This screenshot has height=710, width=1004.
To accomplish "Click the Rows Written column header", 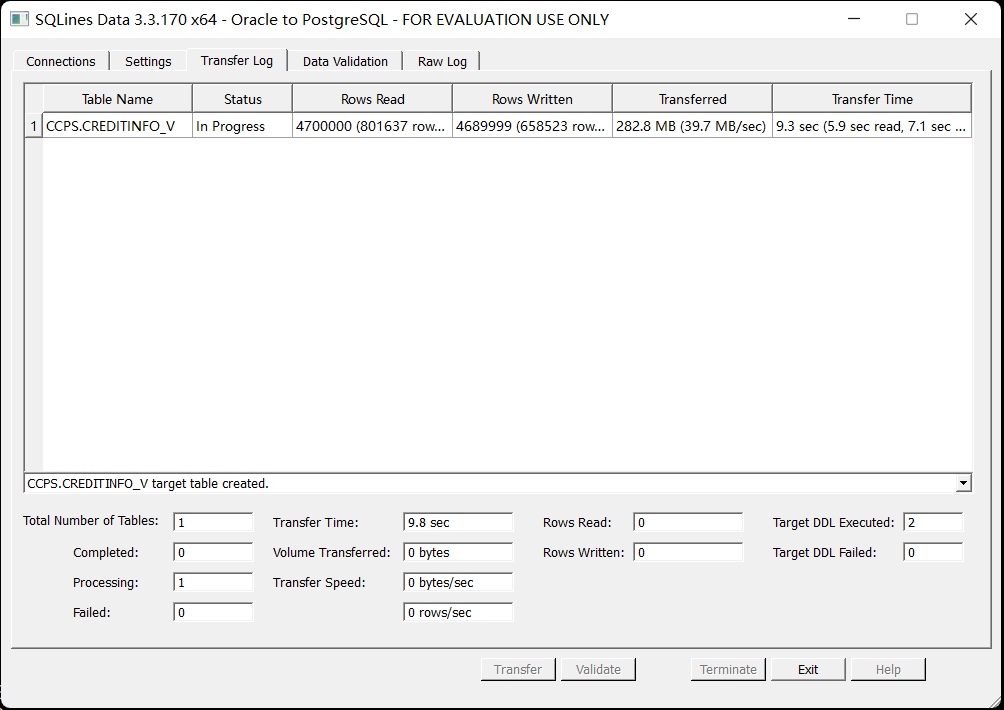I will click(532, 99).
